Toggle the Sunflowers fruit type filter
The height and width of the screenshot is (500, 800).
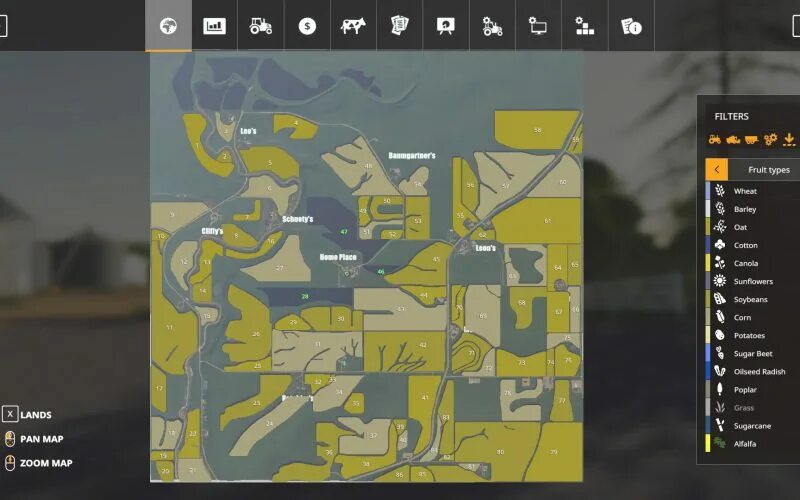[753, 281]
